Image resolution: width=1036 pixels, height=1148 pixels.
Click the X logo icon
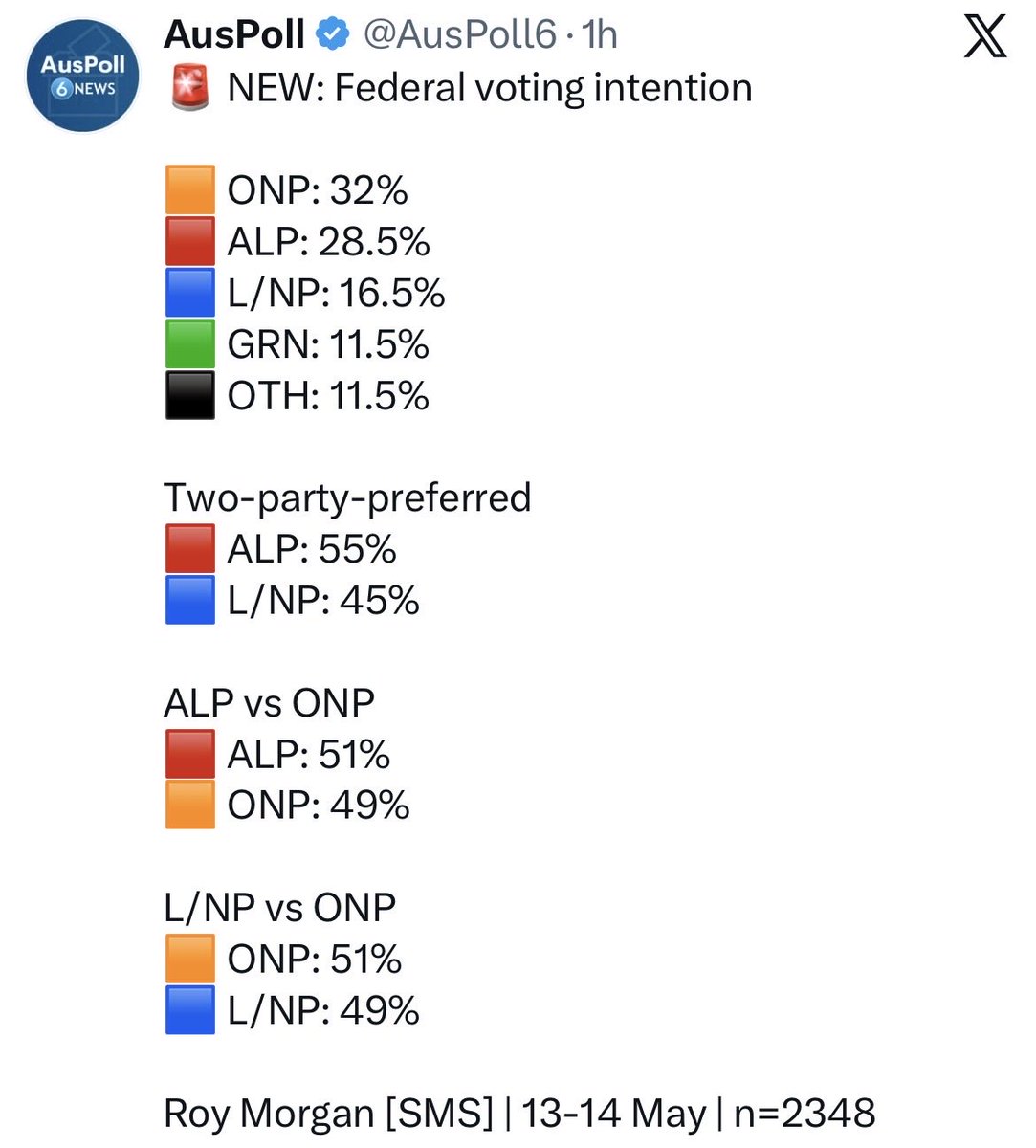pyautogui.click(x=984, y=37)
